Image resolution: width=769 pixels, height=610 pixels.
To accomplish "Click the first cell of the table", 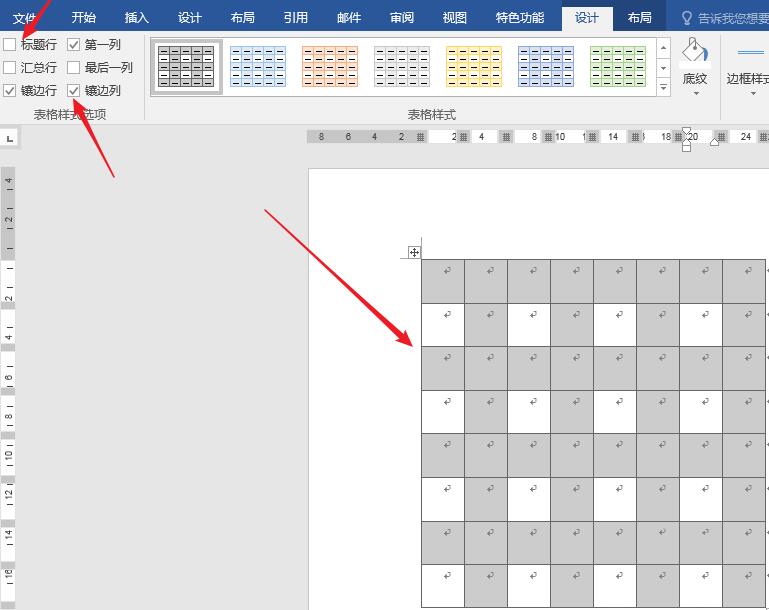I will [443, 281].
